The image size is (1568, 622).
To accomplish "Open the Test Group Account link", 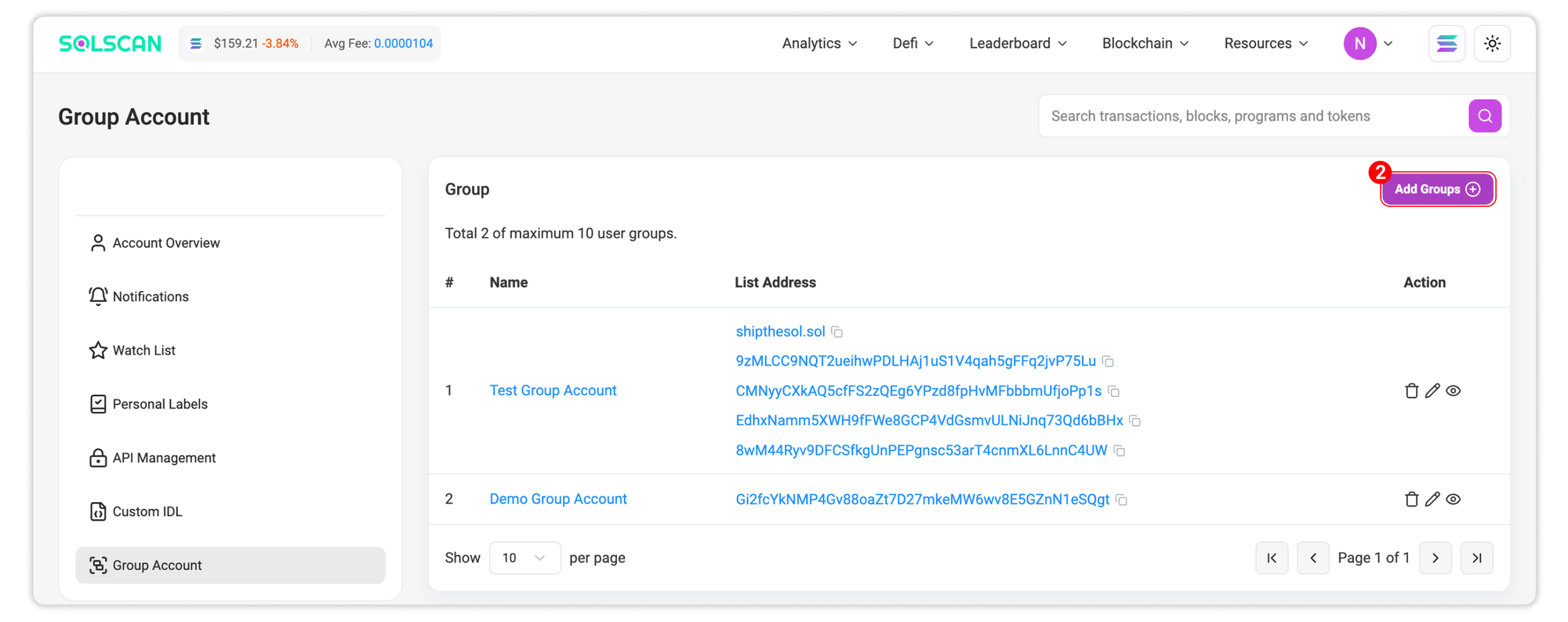I will pos(553,391).
